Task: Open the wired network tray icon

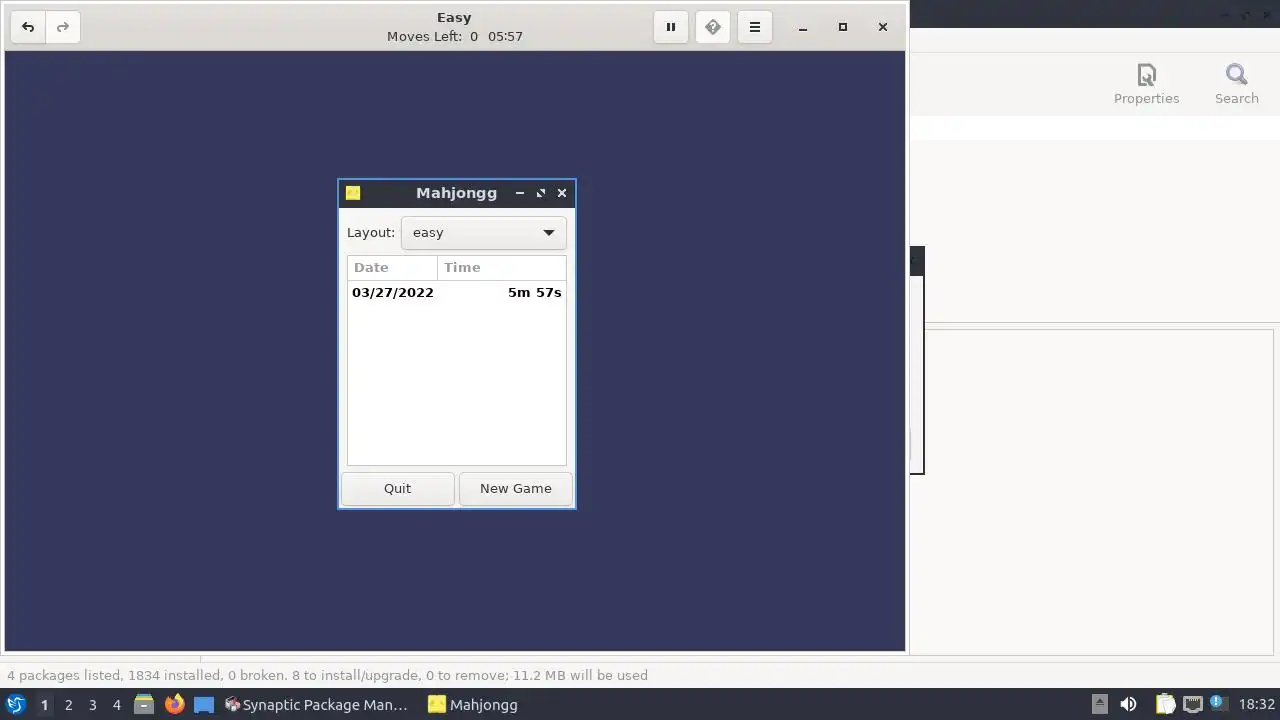Action: coord(1192,705)
